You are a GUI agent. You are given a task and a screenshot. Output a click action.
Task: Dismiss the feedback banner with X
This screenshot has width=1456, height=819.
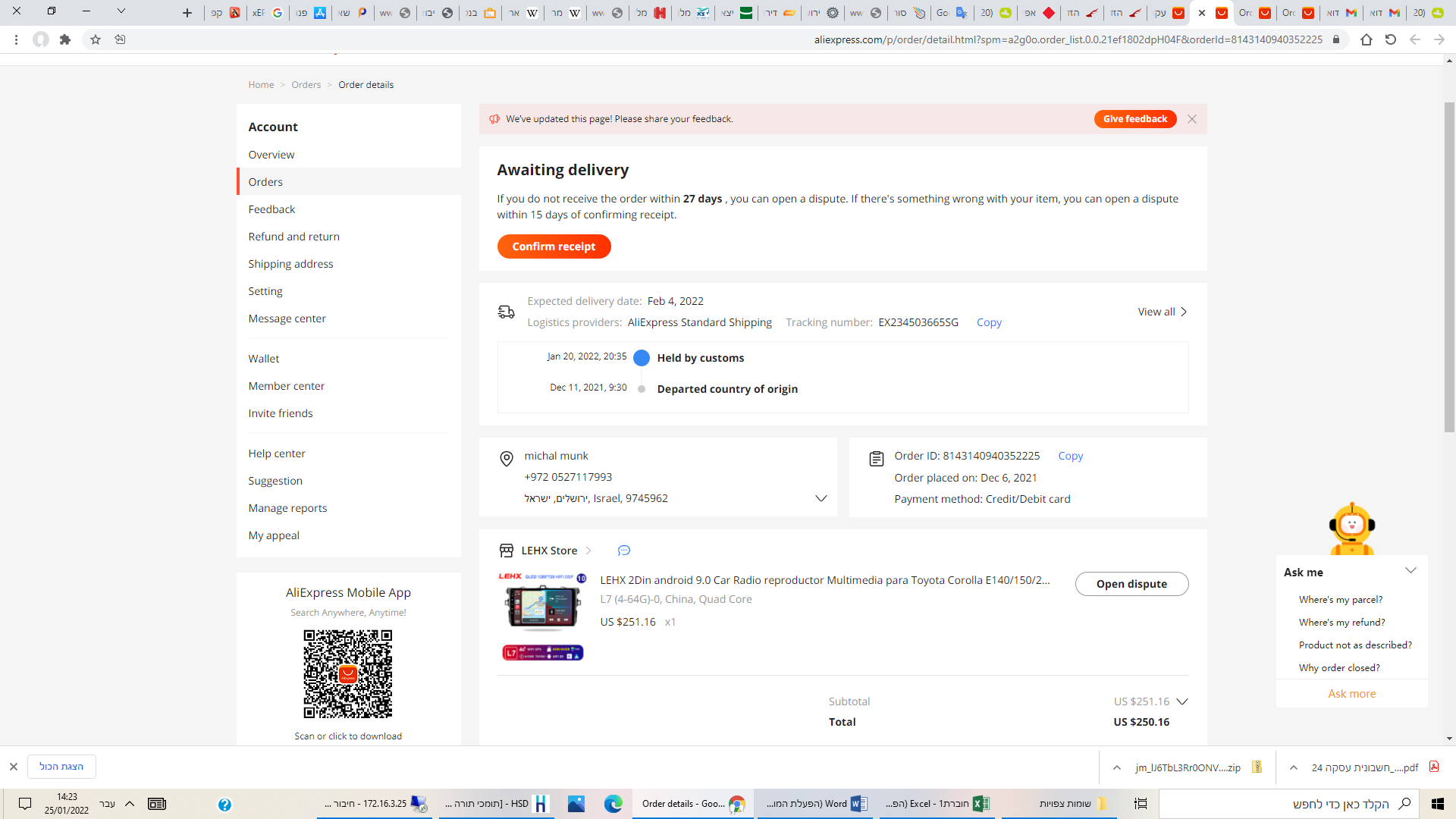[1192, 119]
